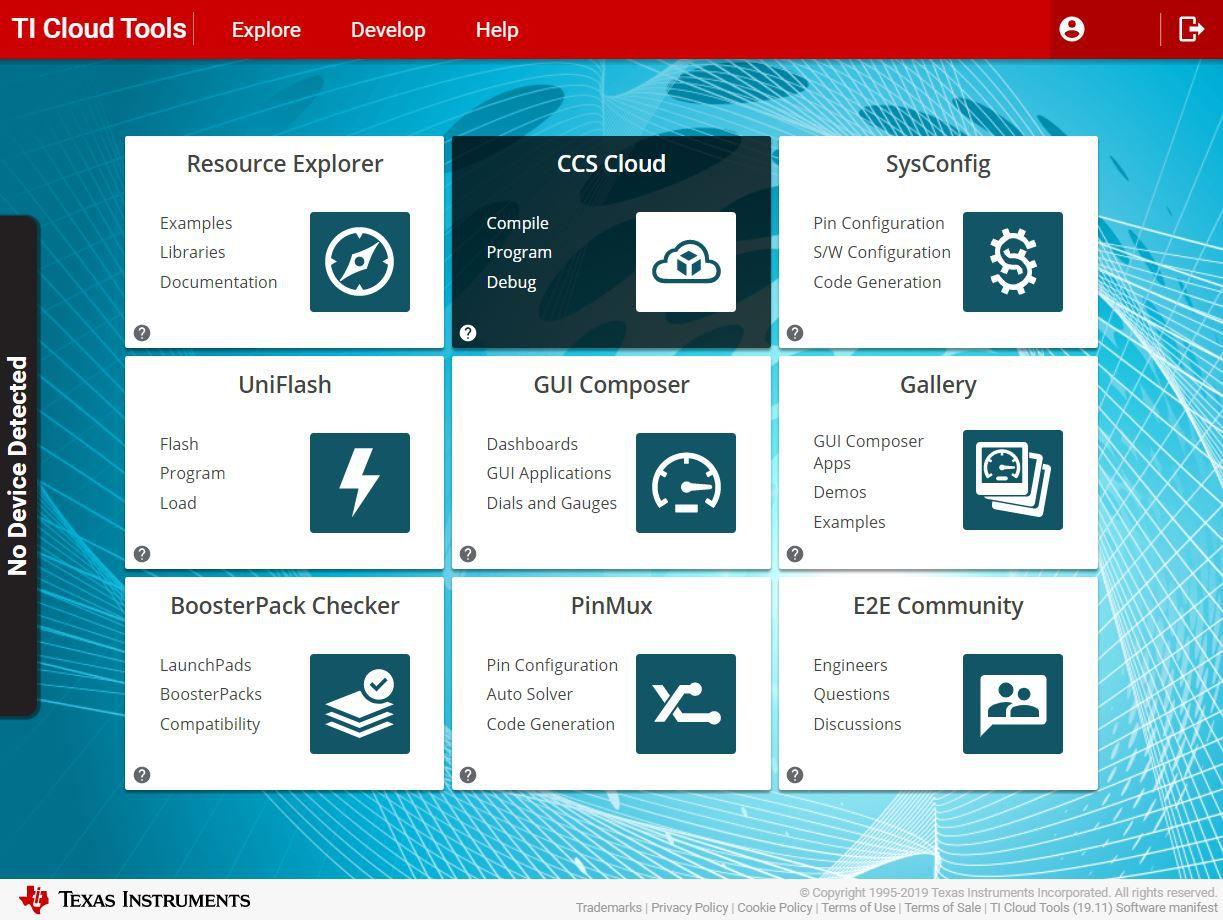Expand the No Device Detected side panel

[x=18, y=466]
